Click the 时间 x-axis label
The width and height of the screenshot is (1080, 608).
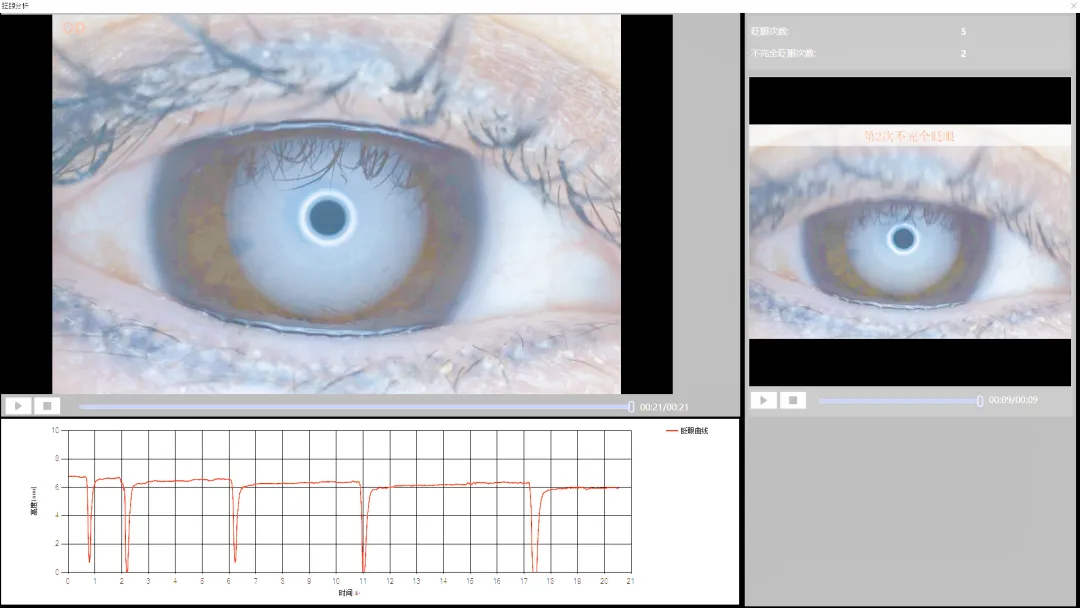[x=348, y=593]
